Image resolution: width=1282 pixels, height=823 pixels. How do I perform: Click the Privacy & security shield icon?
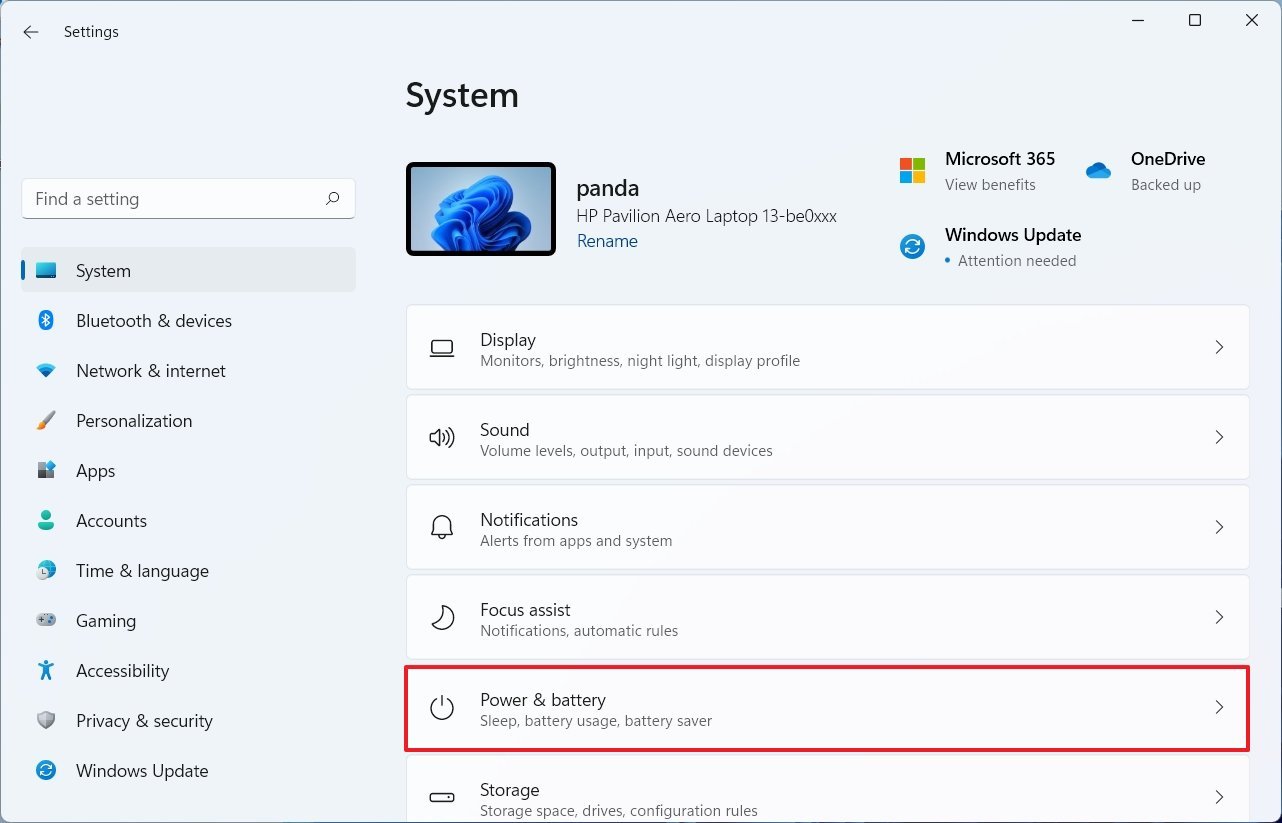point(46,720)
